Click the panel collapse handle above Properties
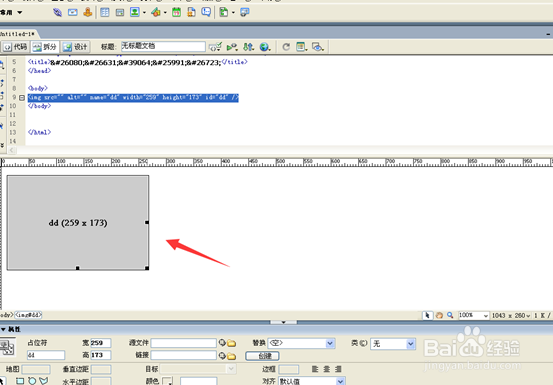The width and height of the screenshot is (553, 385). click(x=284, y=322)
